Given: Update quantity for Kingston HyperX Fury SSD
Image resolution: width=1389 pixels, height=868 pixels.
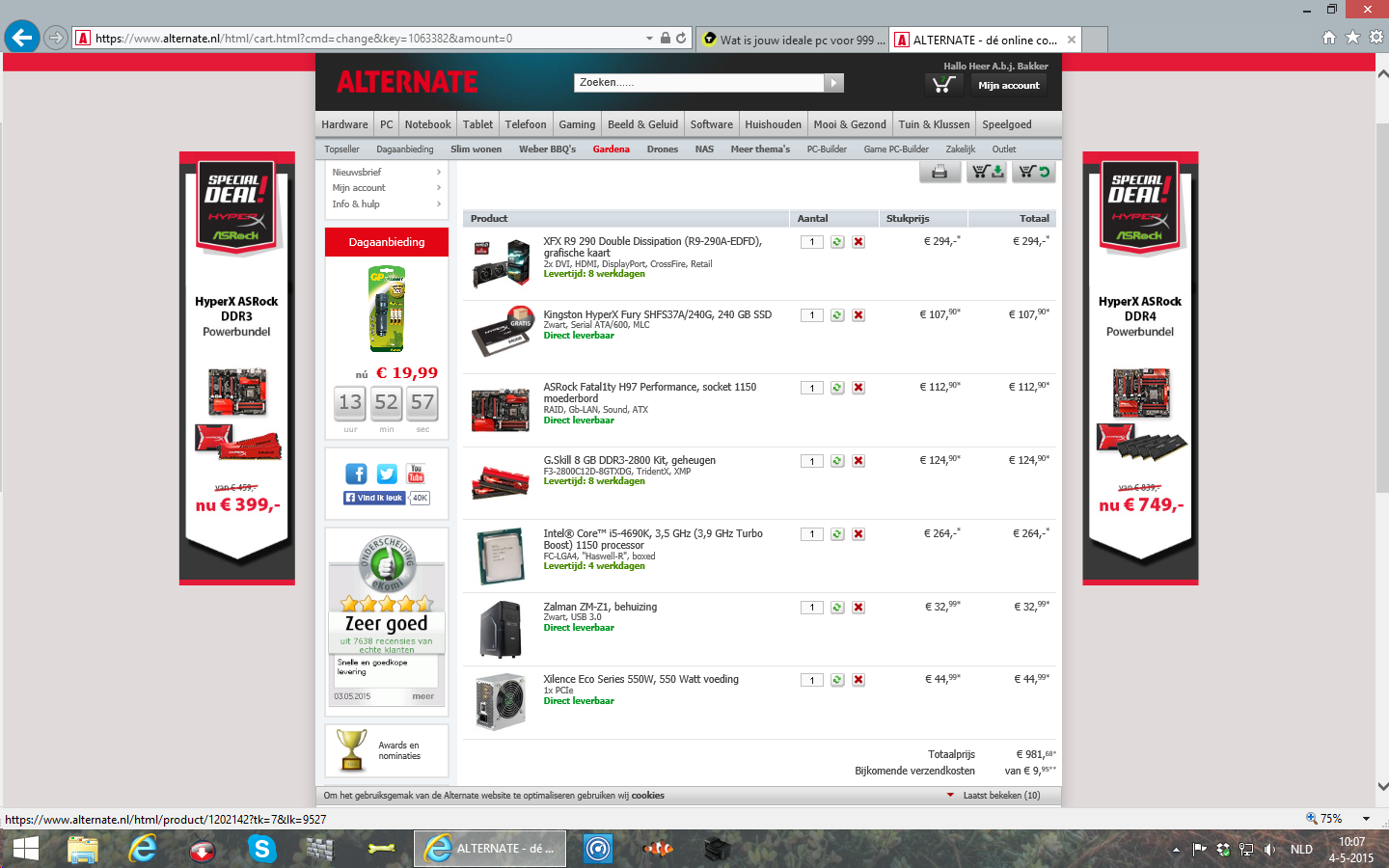Looking at the screenshot, I should (x=837, y=315).
